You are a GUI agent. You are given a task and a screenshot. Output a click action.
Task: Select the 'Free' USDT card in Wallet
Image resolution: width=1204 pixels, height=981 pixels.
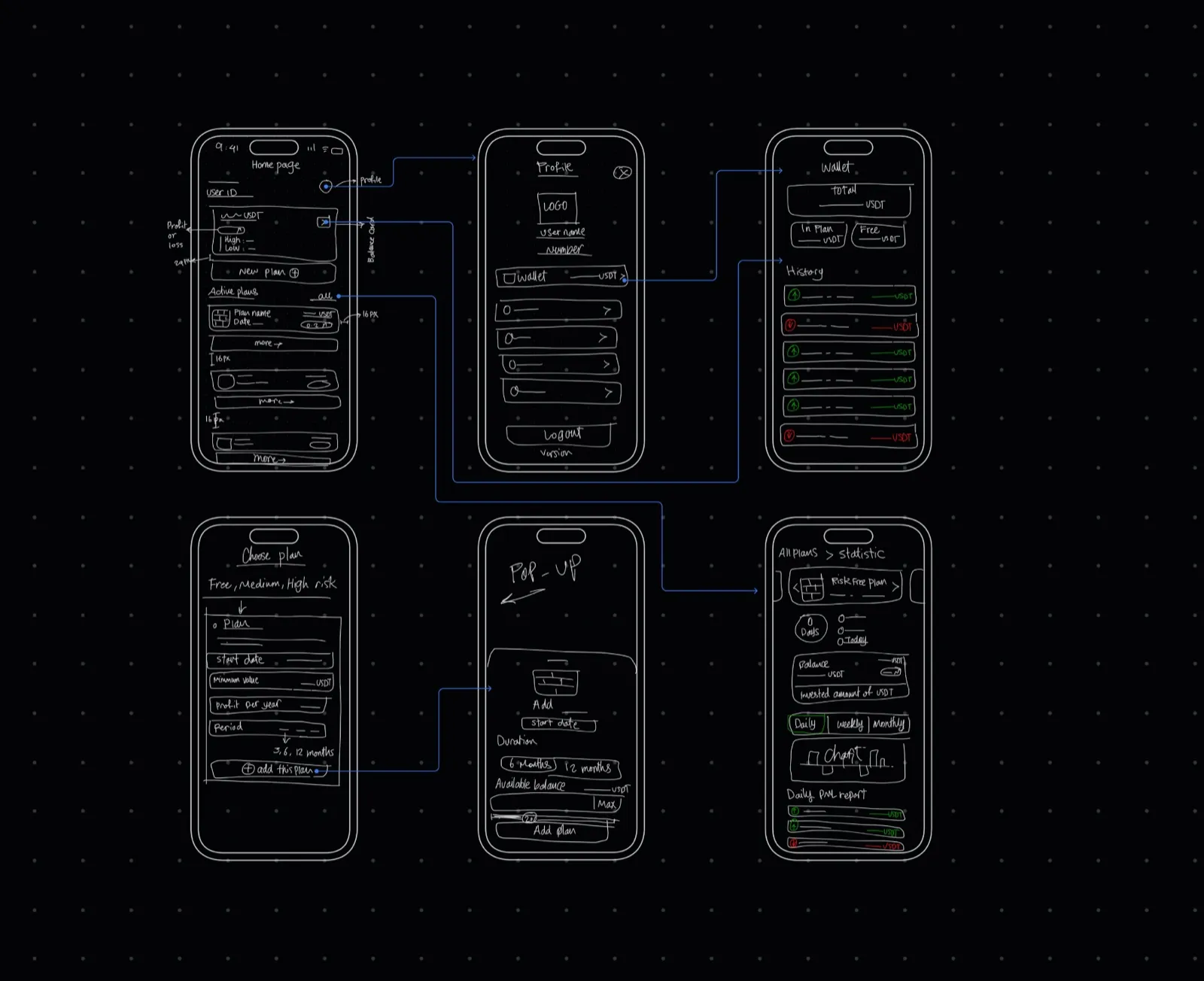coord(878,235)
